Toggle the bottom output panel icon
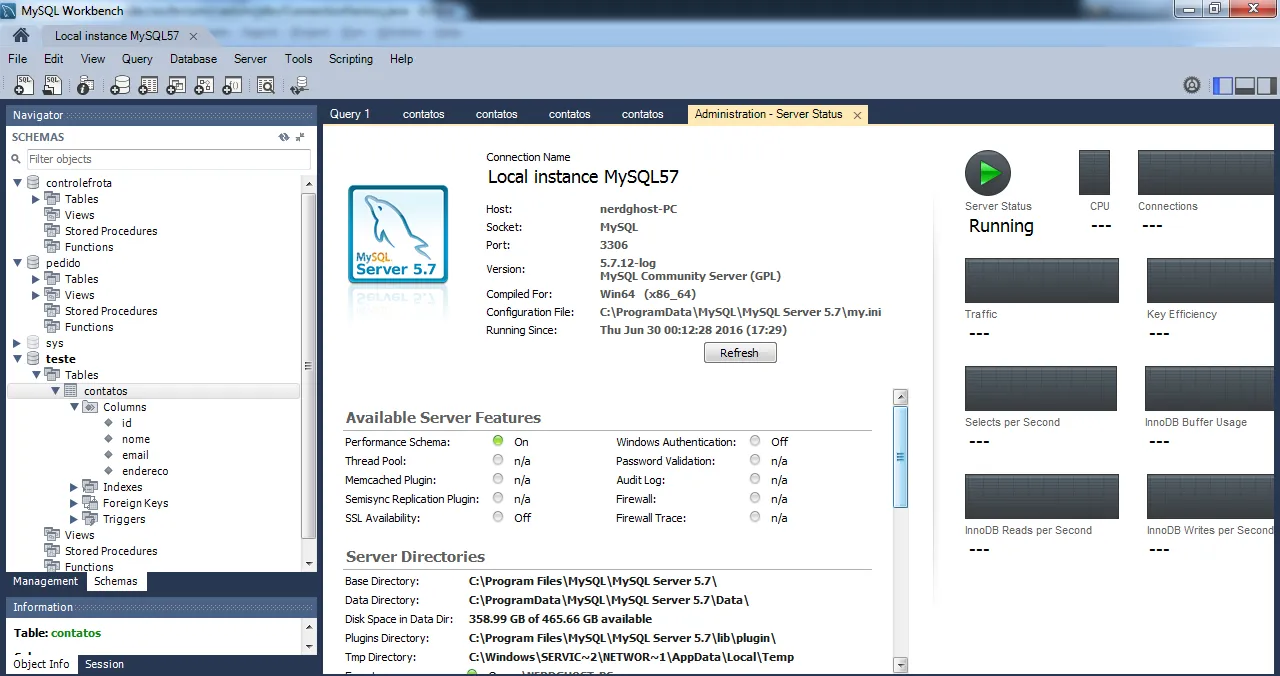The height and width of the screenshot is (676, 1280). pyautogui.click(x=1245, y=86)
